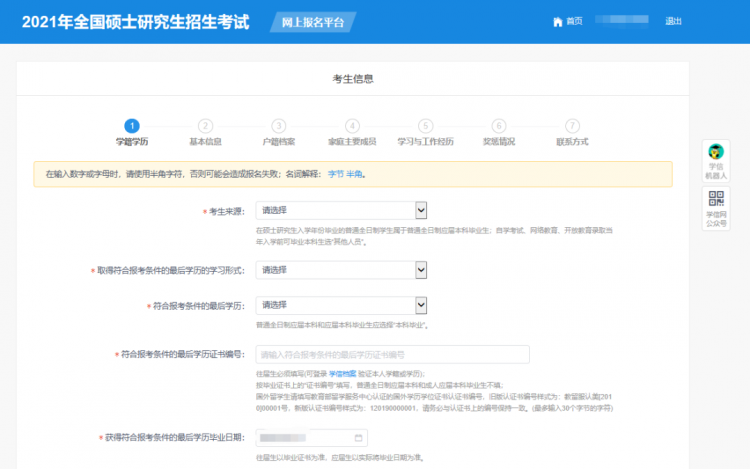The image size is (750, 469).
Task: Click the 学信网公众号 QR code icon
Action: pyautogui.click(x=716, y=198)
